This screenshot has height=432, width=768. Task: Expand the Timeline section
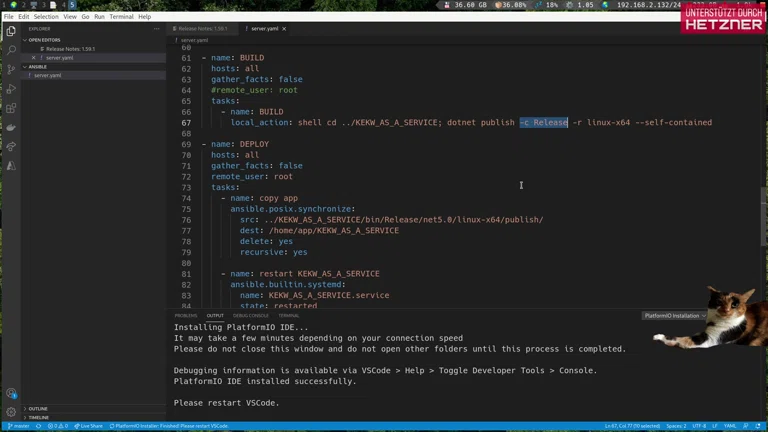click(x=38, y=417)
